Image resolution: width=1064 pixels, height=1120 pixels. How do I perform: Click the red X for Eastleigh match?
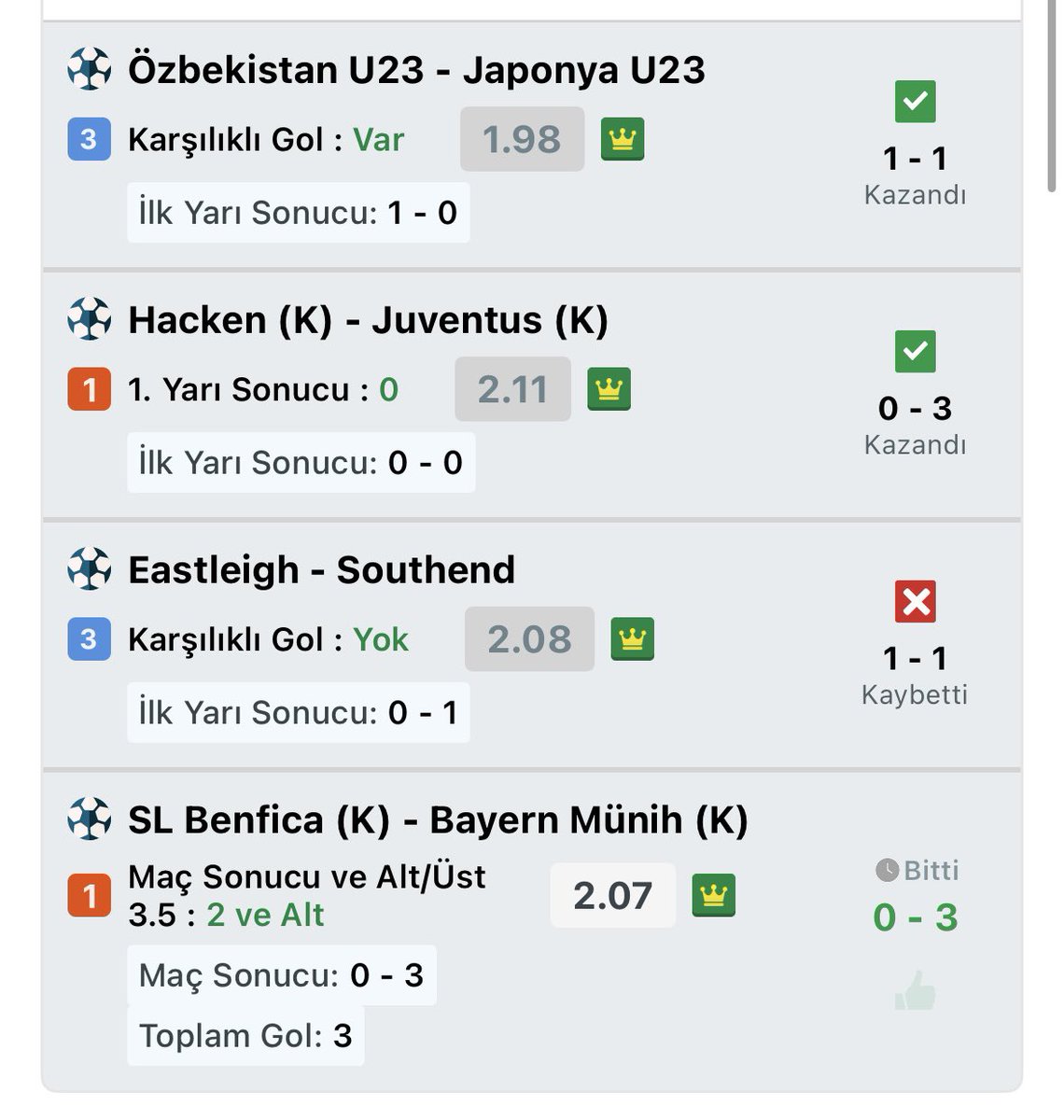coord(916,602)
